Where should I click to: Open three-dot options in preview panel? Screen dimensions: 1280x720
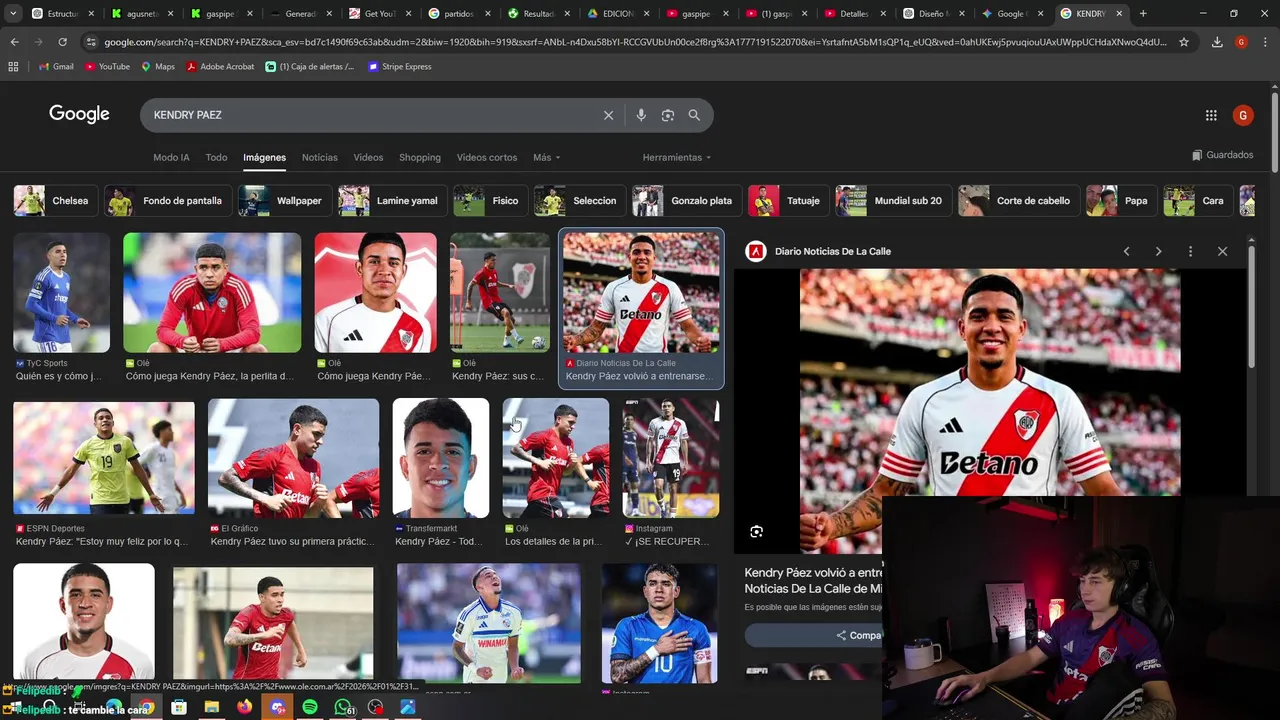(x=1190, y=251)
